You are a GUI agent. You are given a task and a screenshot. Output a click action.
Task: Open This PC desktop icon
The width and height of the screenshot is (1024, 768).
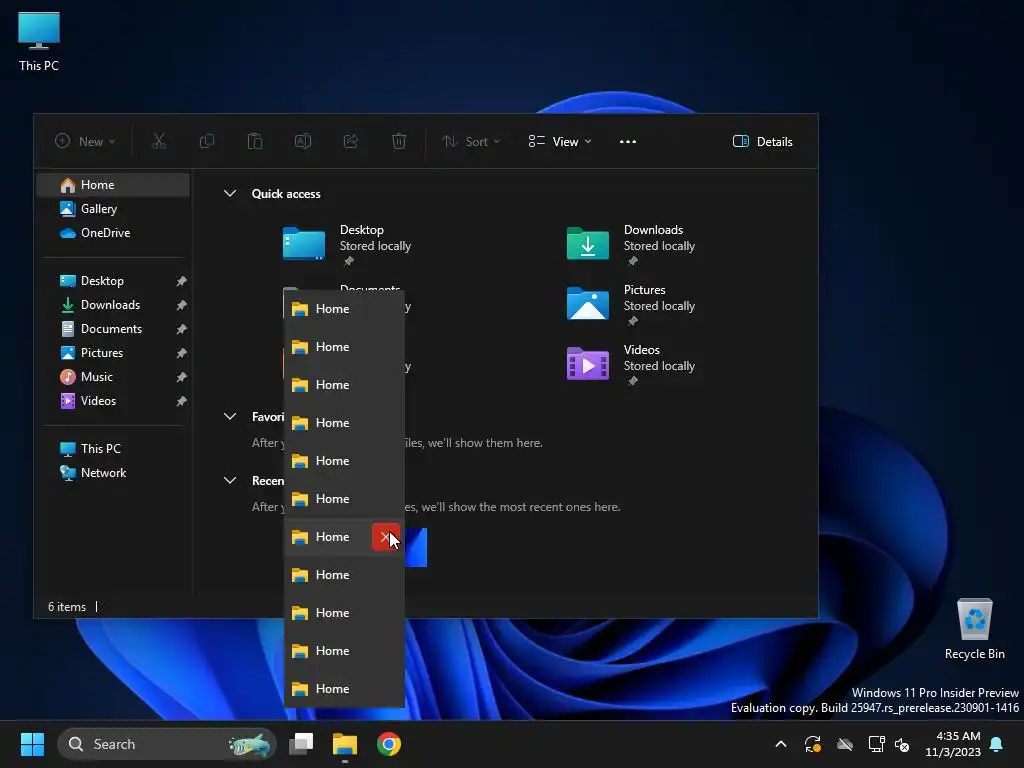click(39, 41)
